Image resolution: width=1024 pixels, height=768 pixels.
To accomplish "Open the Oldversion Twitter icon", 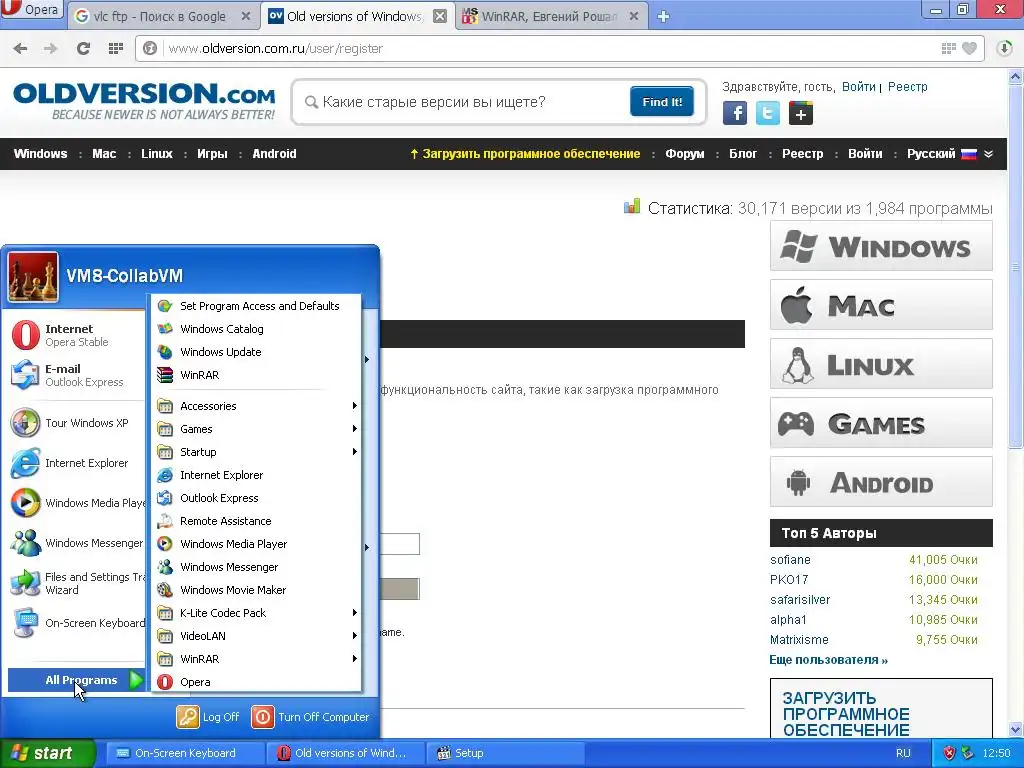I will [x=767, y=113].
